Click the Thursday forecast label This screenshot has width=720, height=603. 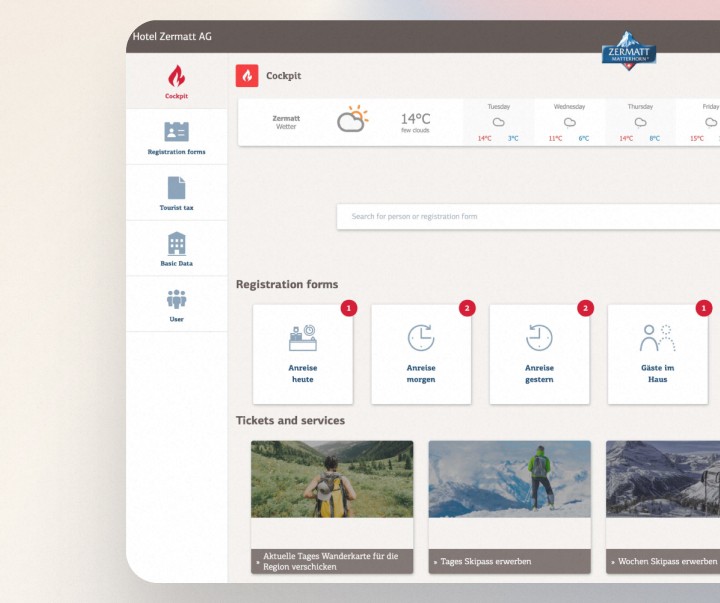pyautogui.click(x=640, y=107)
